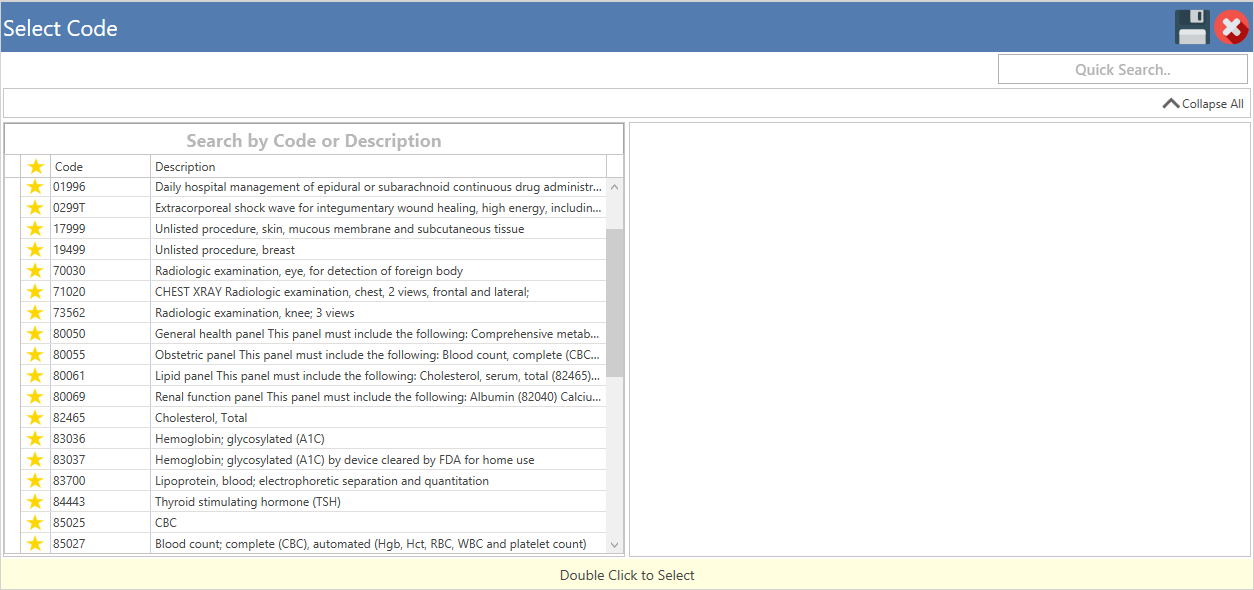
Task: Select 'Lipid panel' description
Action: pyautogui.click(x=378, y=376)
